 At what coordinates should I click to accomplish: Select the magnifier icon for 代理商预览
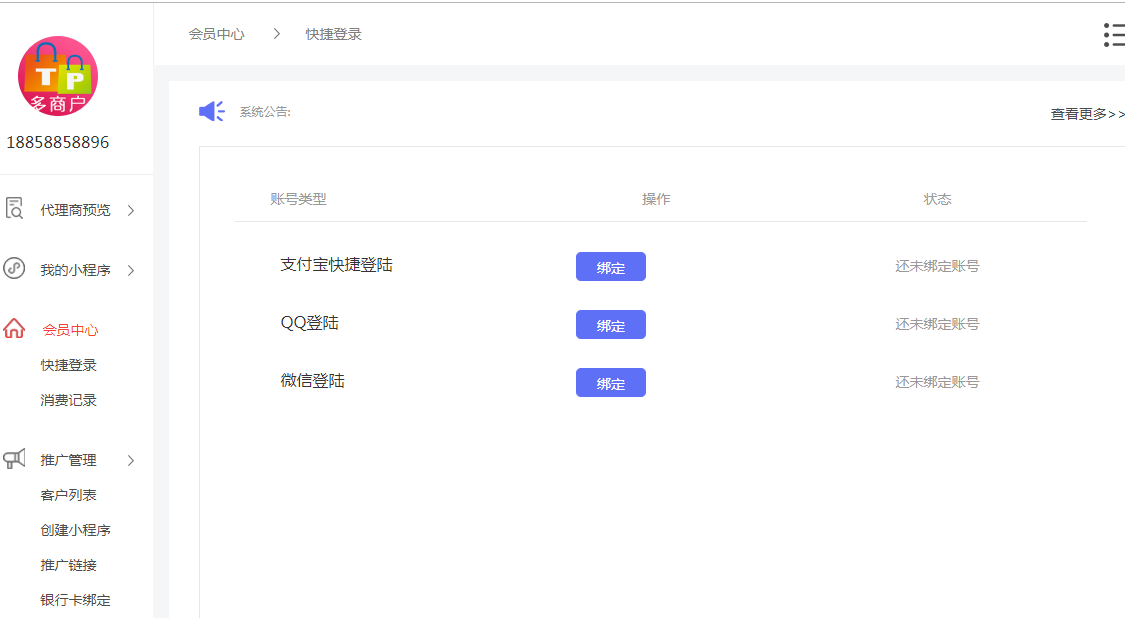point(14,208)
